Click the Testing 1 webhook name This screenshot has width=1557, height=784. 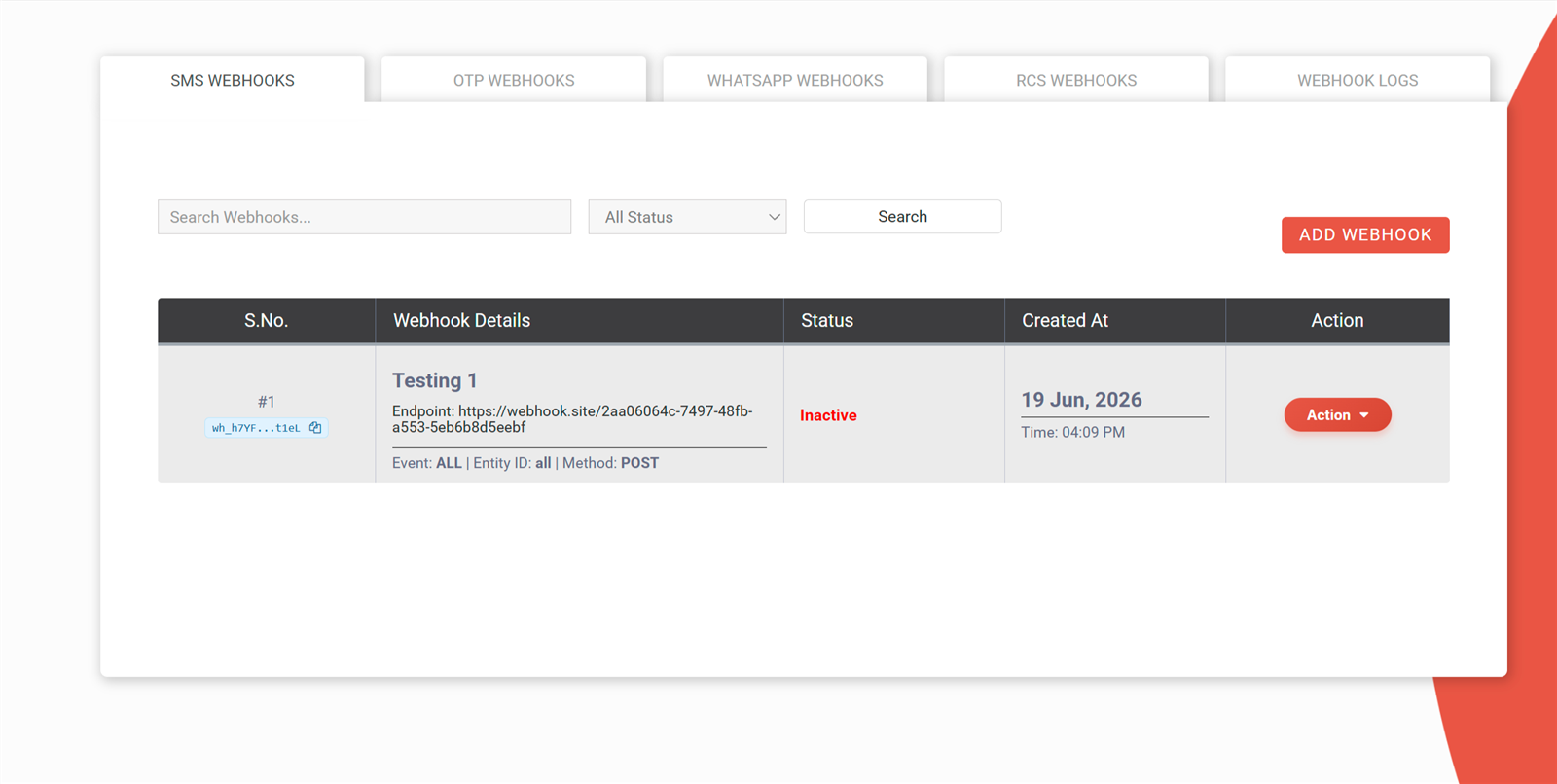pyautogui.click(x=435, y=380)
